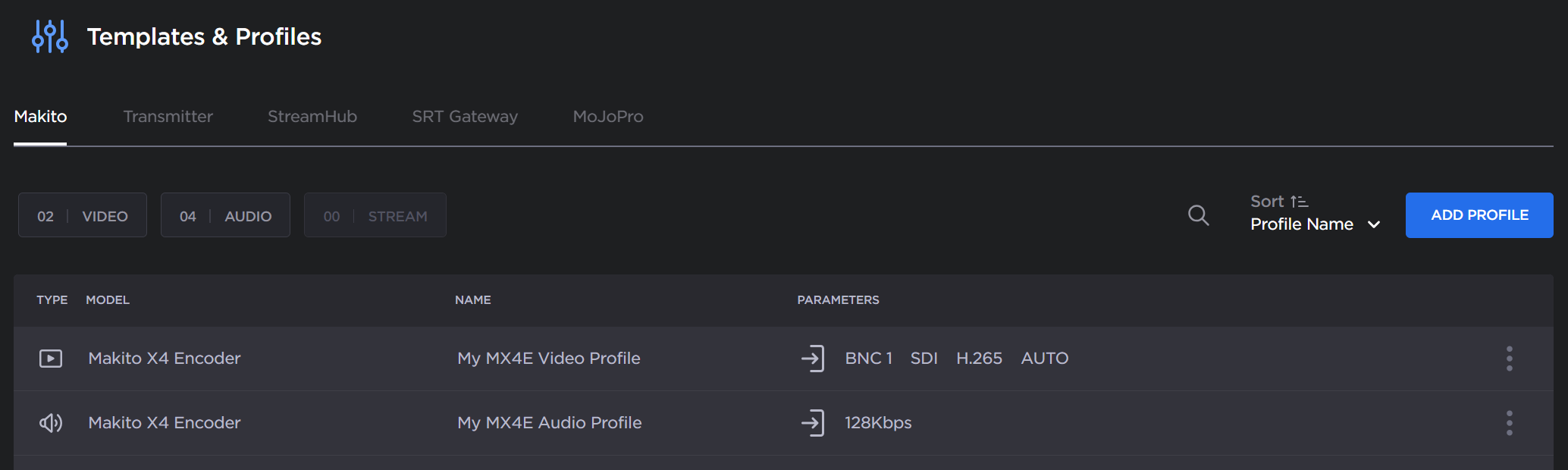
Task: Select the StreamHub tab
Action: 312,116
